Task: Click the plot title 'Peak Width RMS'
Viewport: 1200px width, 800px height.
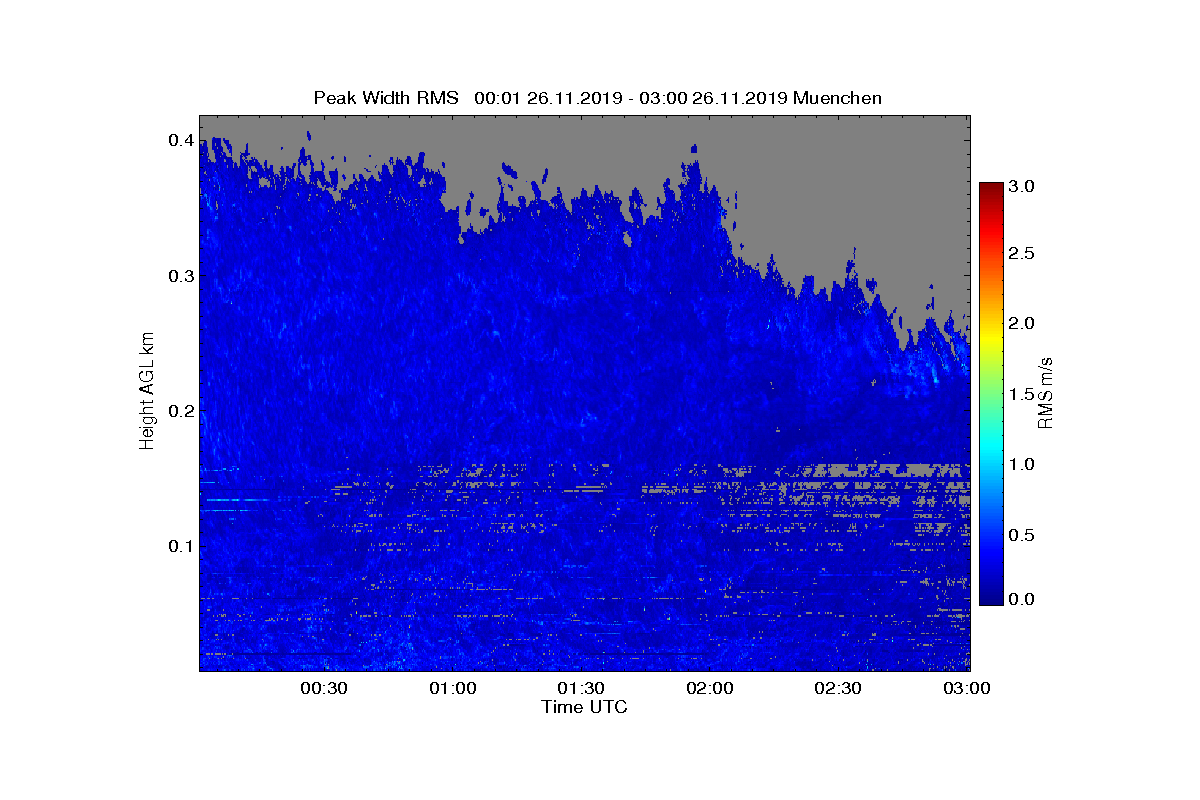Action: (386, 98)
